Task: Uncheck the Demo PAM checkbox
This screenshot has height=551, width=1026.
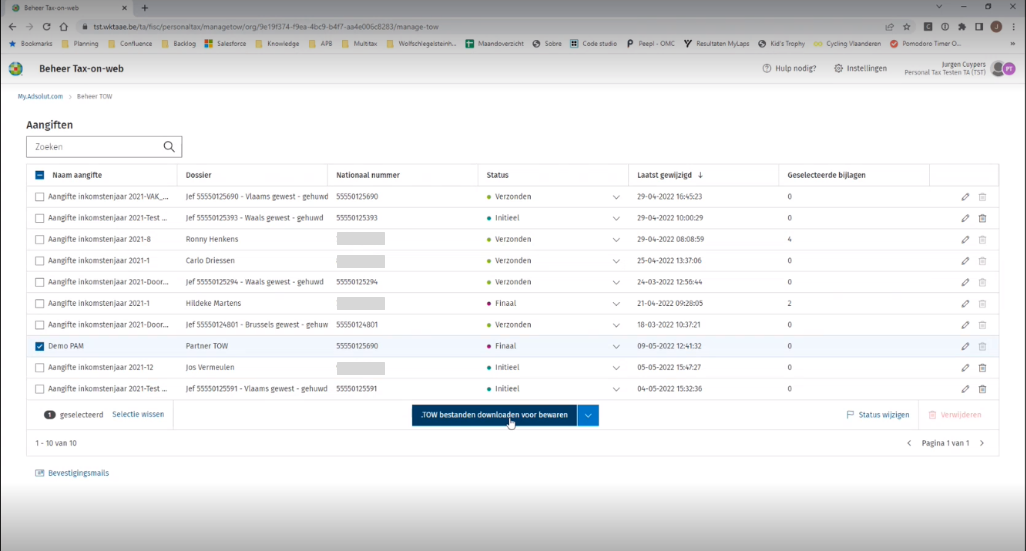Action: [x=40, y=346]
